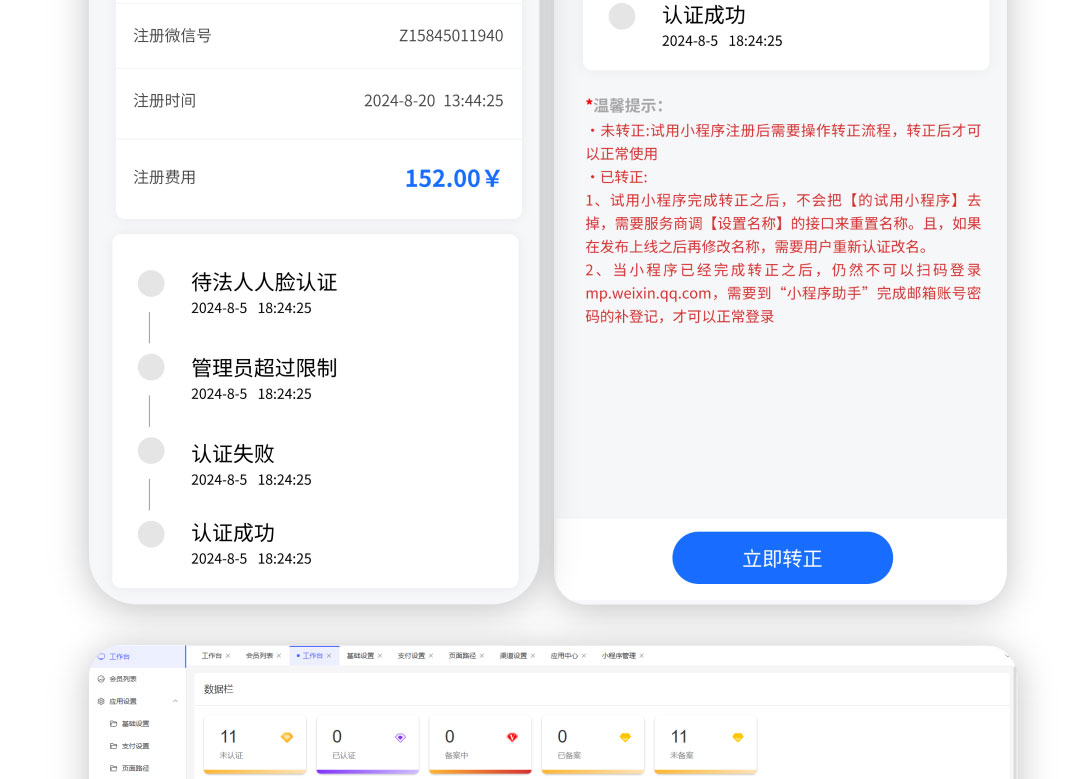Click the yellow icon on 未备案 card
The height and width of the screenshot is (779, 1080).
click(738, 738)
